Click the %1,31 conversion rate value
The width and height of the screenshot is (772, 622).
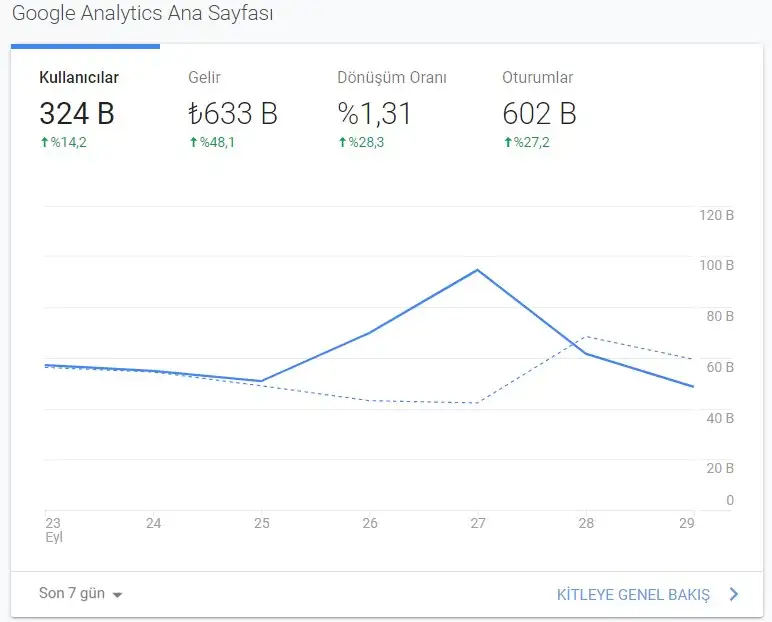point(374,113)
